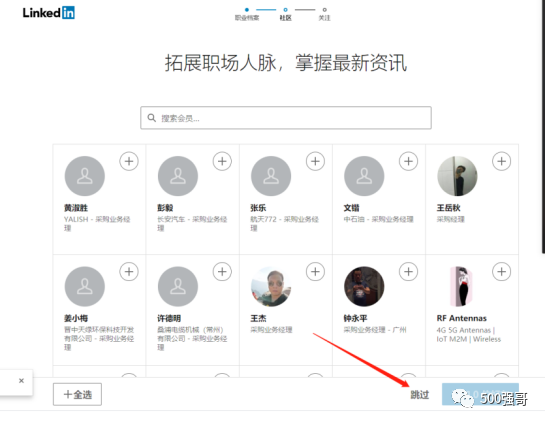545x424 pixels.
Task: Add 王岳秋 with the plus button
Action: click(x=502, y=161)
